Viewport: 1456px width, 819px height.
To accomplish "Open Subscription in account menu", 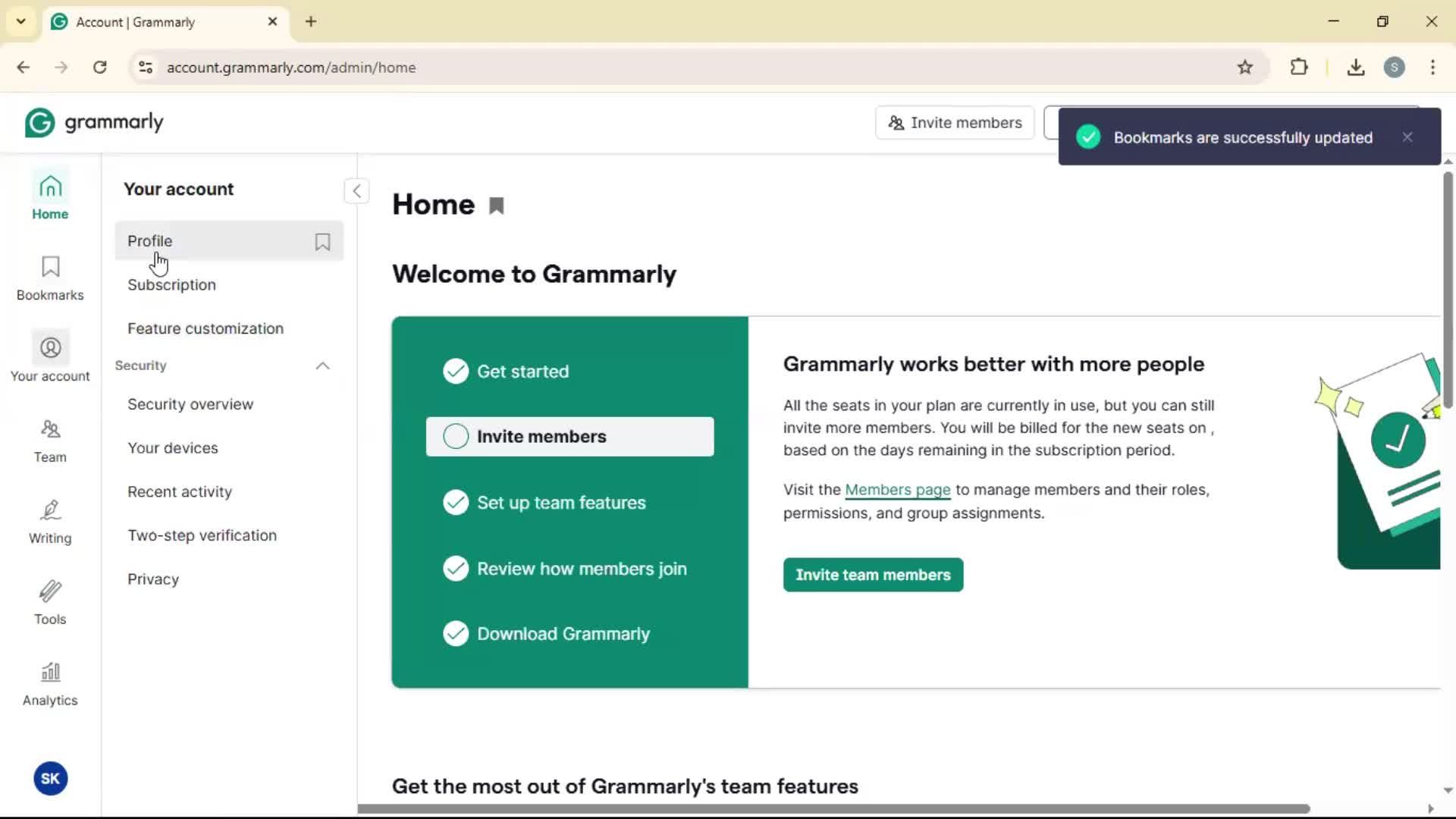I will click(171, 285).
